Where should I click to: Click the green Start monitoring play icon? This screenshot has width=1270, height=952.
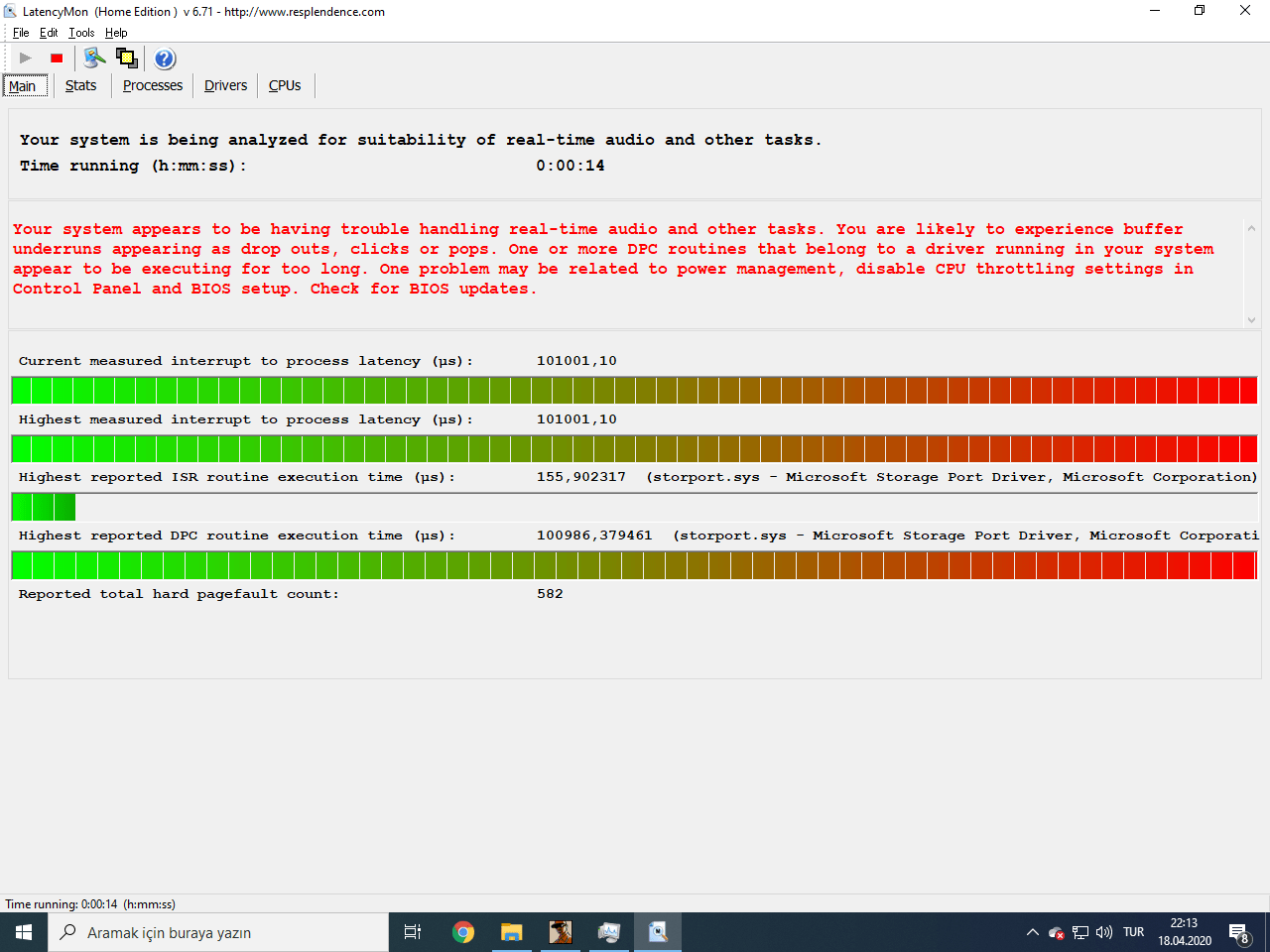(26, 59)
